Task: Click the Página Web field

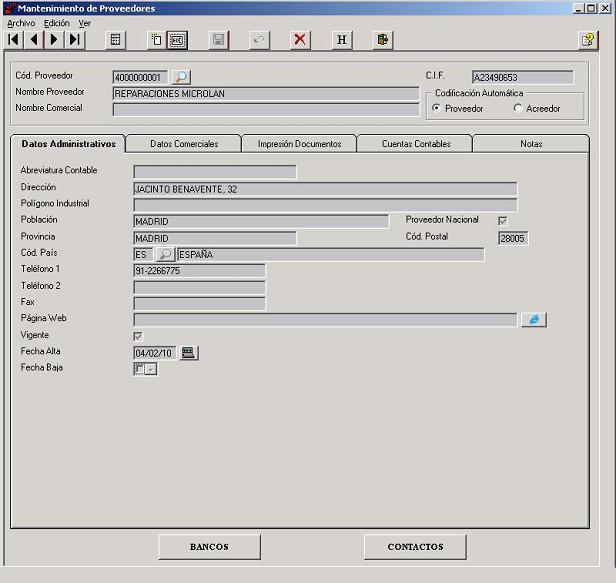Action: (x=325, y=319)
